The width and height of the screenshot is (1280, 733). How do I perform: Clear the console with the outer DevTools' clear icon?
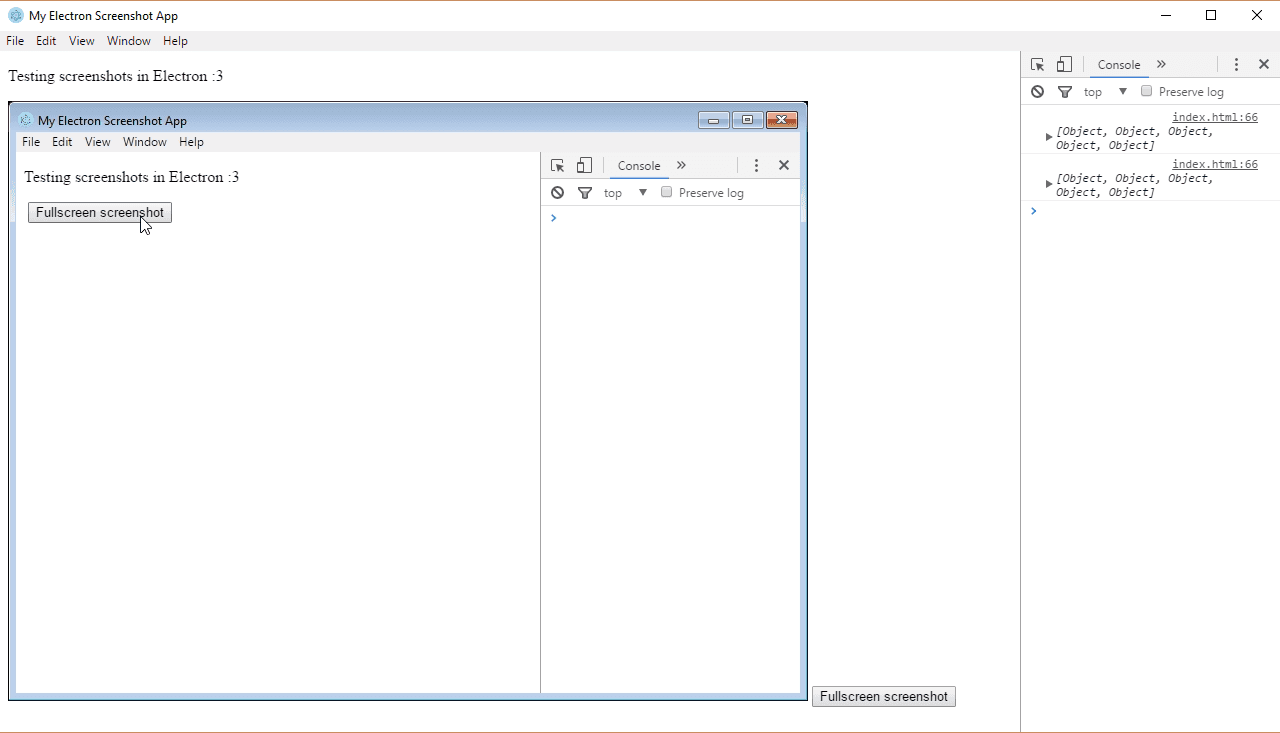coord(1038,92)
